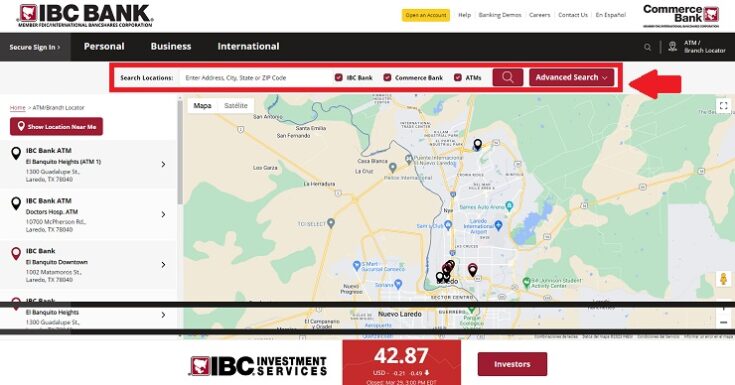
Task: Click the TCI SELECT map marker
Action: (331, 223)
